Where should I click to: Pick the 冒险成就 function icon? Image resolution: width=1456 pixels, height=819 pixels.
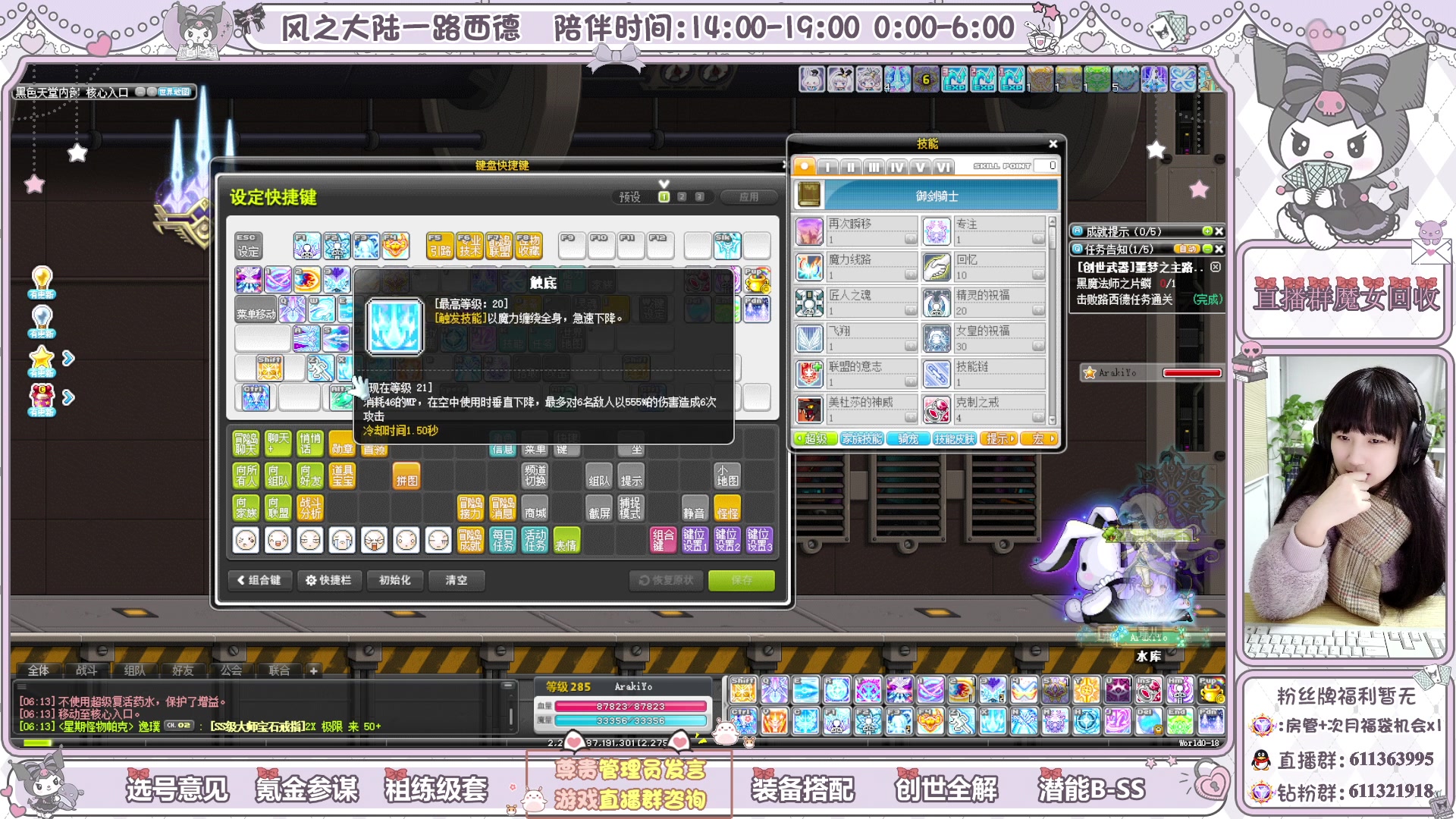point(470,540)
